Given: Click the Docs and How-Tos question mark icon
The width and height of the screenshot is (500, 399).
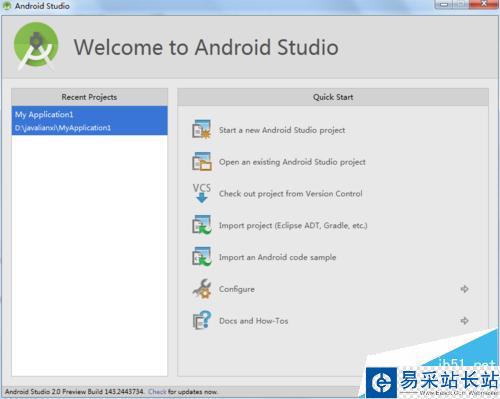Looking at the screenshot, I should pyautogui.click(x=202, y=320).
